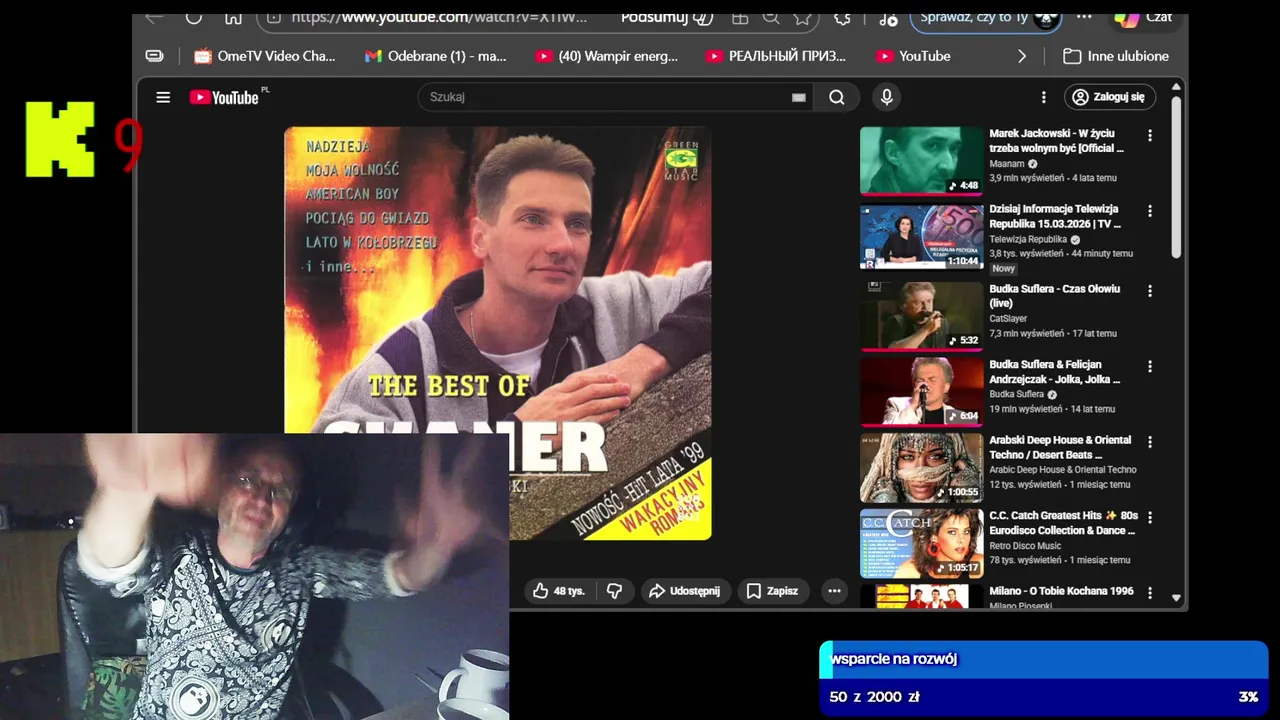The width and height of the screenshot is (1280, 720).
Task: Reload the page with the refresh icon
Action: pyautogui.click(x=194, y=17)
